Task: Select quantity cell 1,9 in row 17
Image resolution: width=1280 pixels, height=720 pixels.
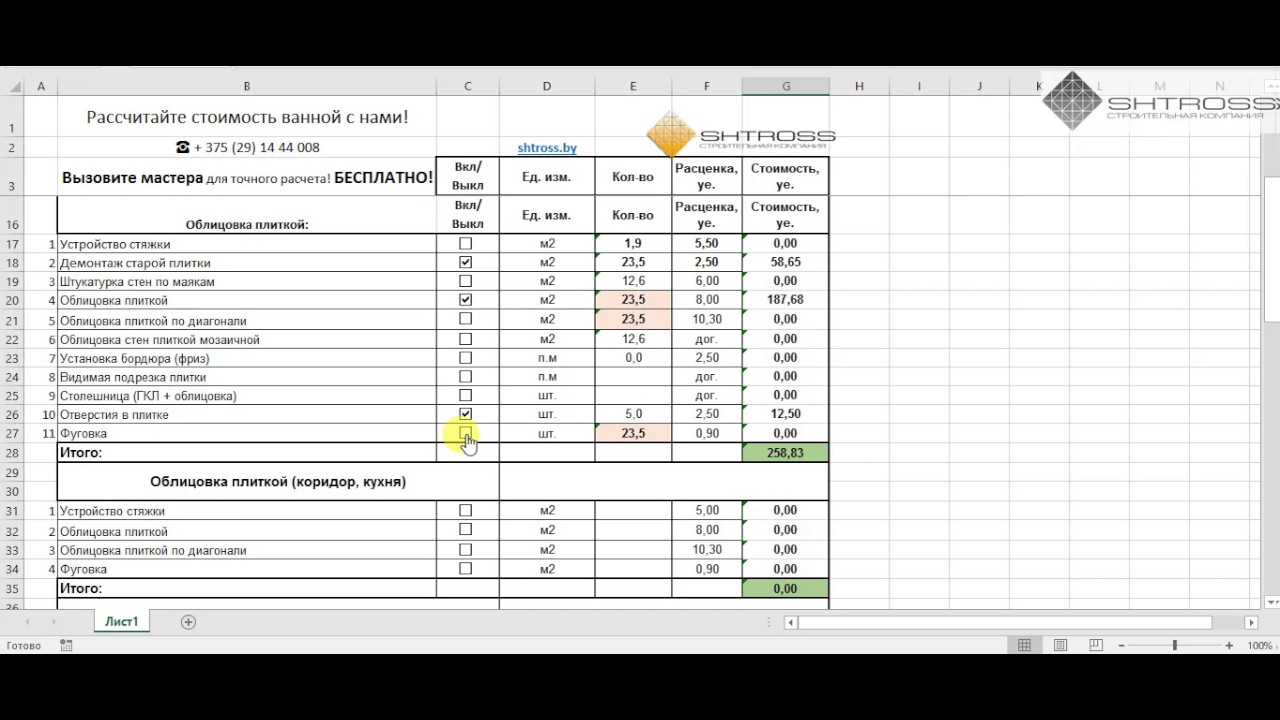Action: pos(633,244)
